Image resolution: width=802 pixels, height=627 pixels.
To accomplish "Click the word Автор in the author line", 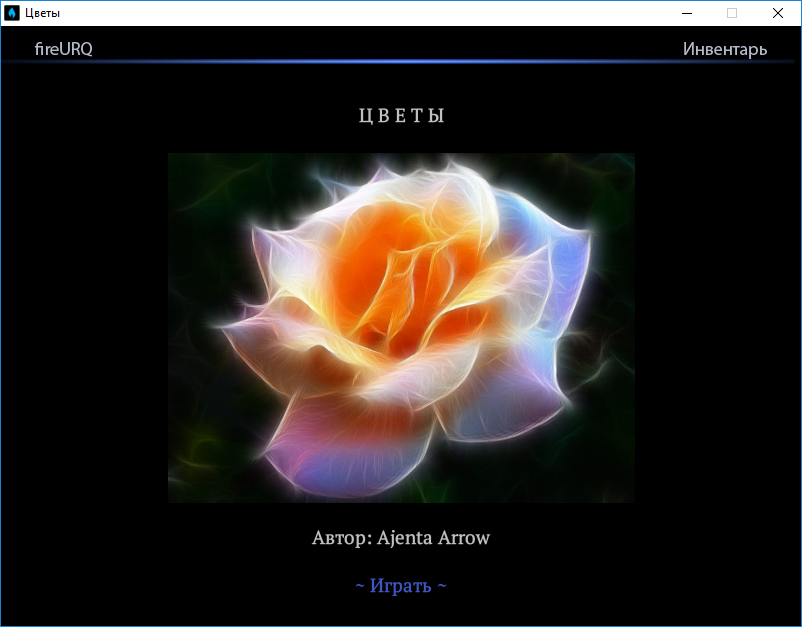I will [341, 538].
